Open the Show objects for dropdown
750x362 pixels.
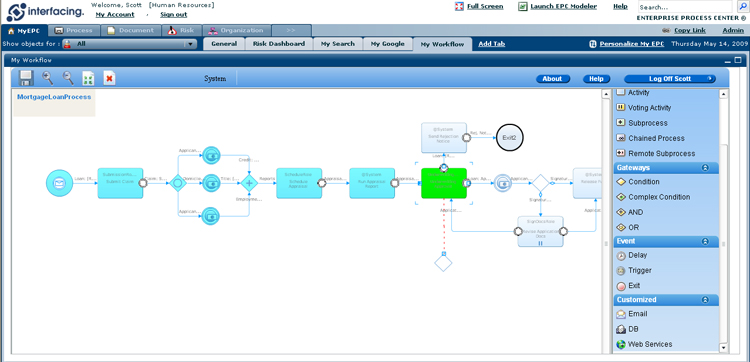129,44
